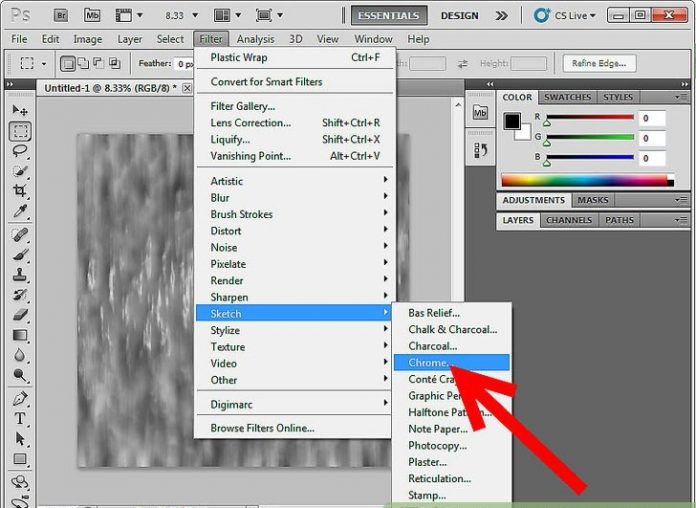The image size is (696, 508).
Task: Click the Design workspace button
Action: click(460, 15)
